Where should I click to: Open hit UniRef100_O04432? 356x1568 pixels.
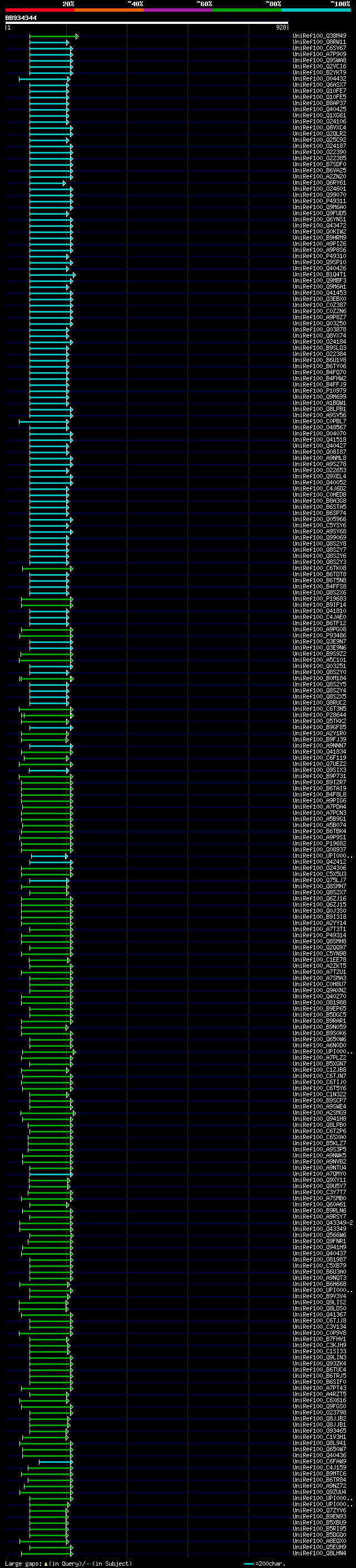319,78
